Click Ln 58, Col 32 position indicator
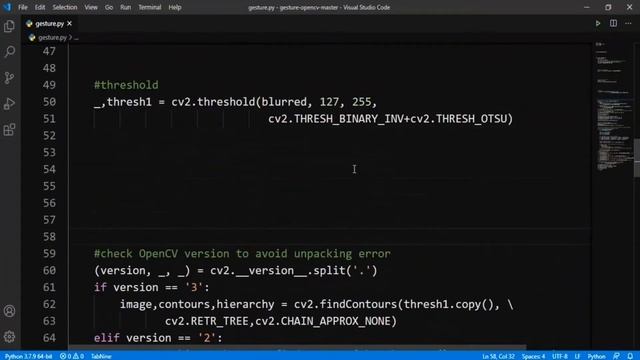Image resolution: width=640 pixels, height=360 pixels. coord(498,356)
